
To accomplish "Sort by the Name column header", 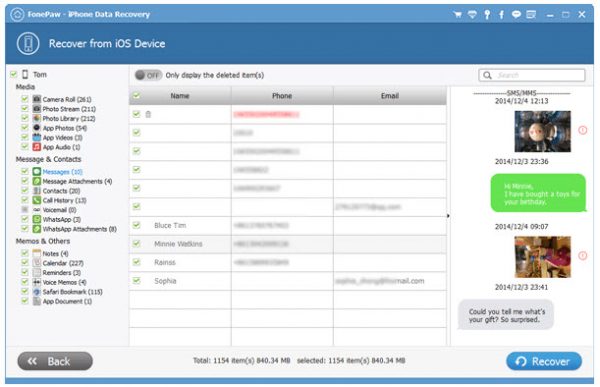I will coord(180,96).
